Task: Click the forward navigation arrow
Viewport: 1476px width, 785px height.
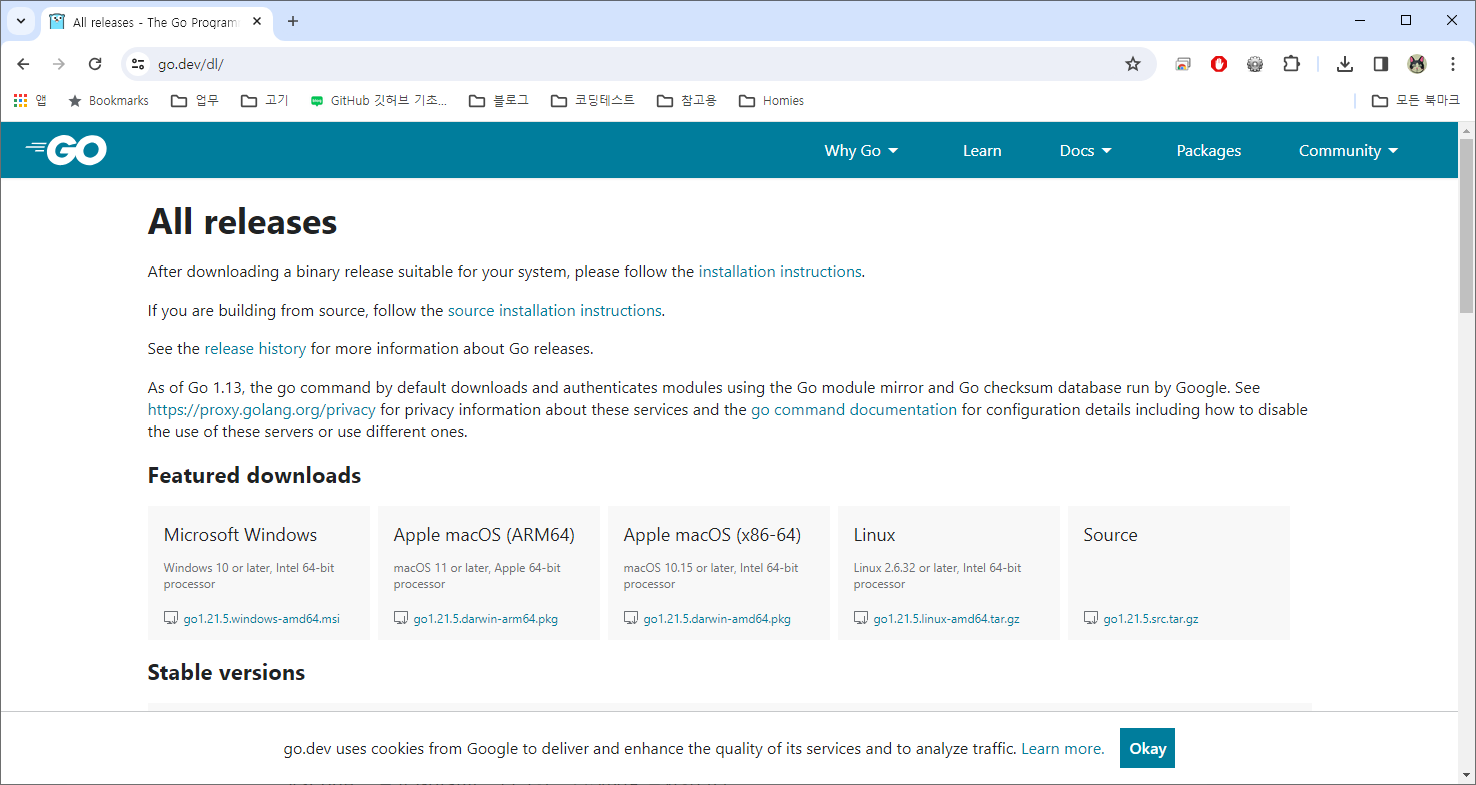Action: click(59, 64)
